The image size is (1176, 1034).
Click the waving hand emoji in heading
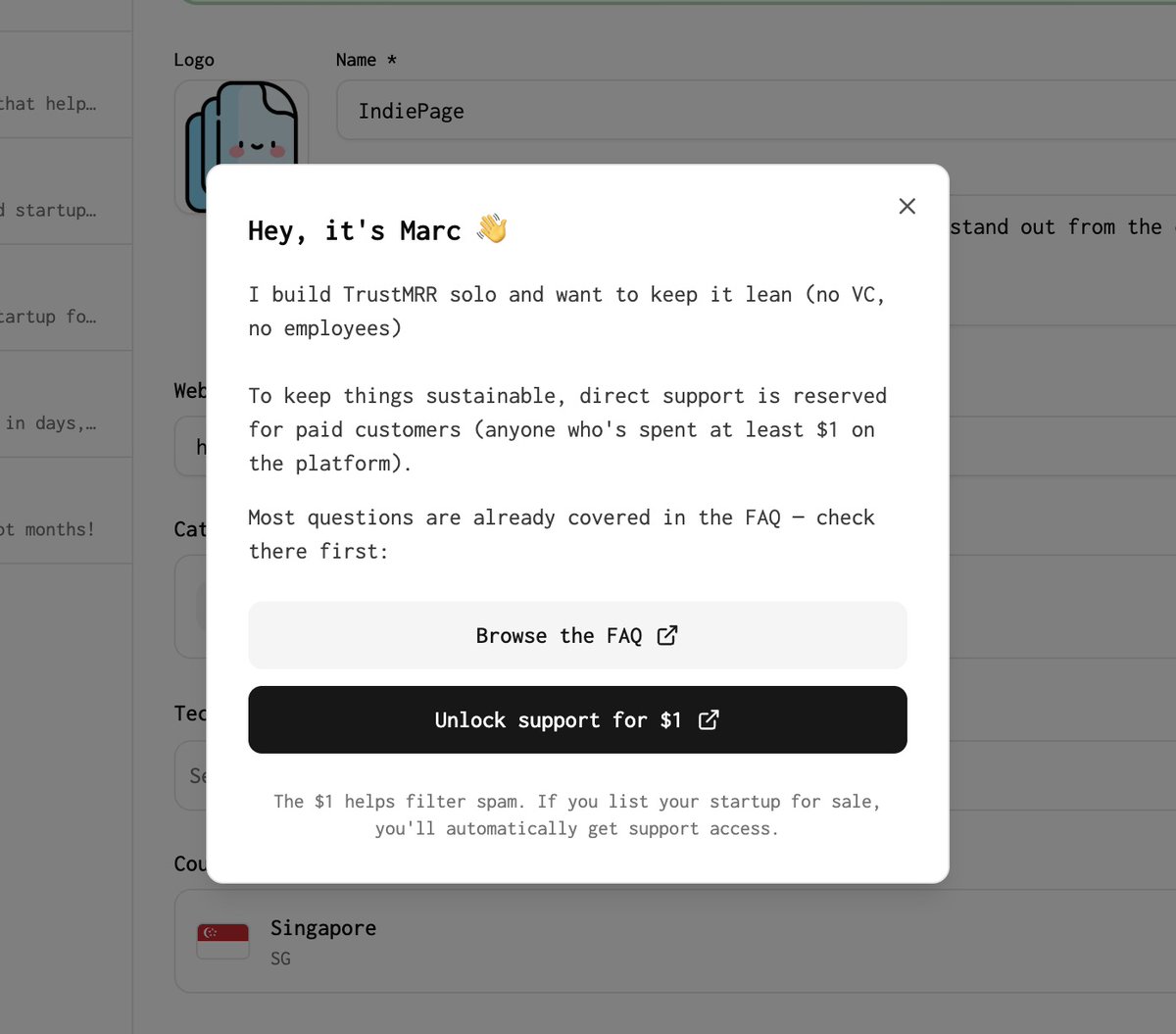pyautogui.click(x=492, y=228)
